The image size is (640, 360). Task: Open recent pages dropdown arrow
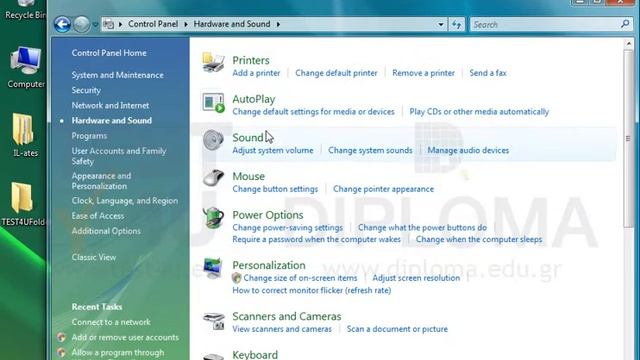pos(95,24)
